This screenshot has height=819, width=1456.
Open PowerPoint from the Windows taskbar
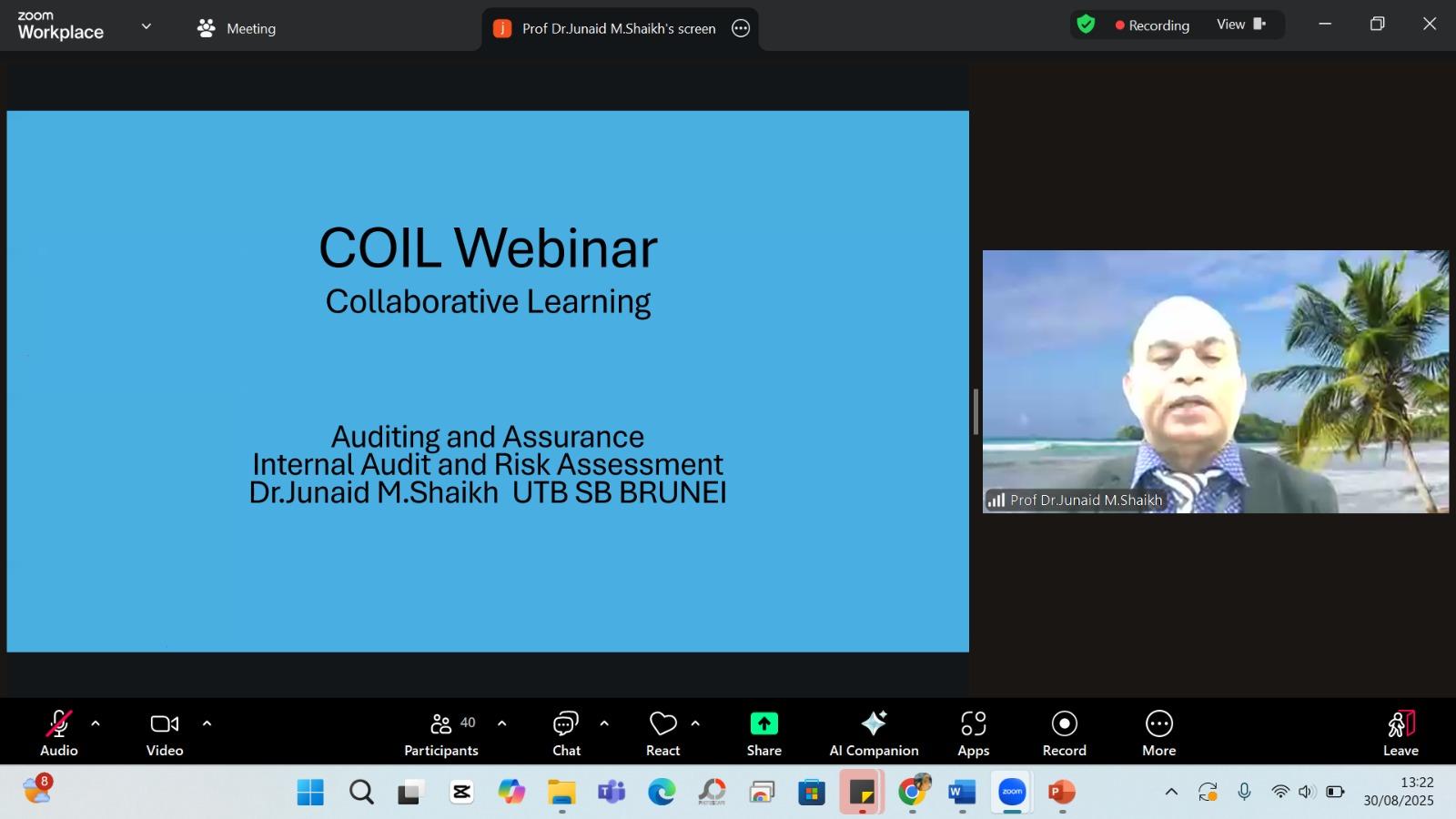click(x=1061, y=793)
